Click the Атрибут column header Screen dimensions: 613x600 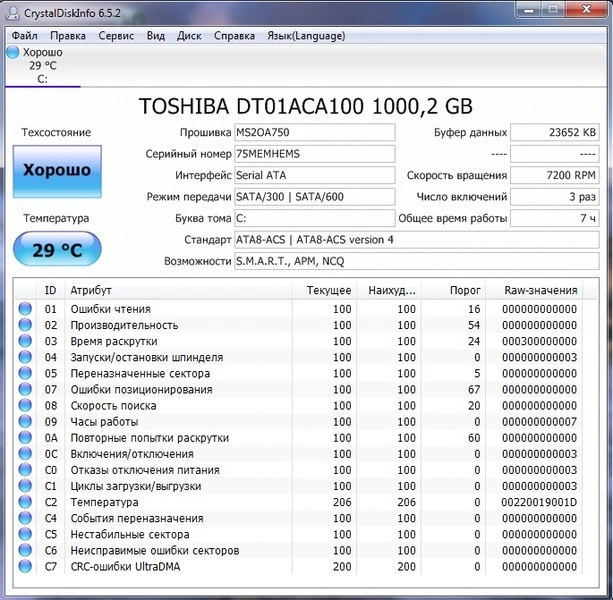pos(180,290)
